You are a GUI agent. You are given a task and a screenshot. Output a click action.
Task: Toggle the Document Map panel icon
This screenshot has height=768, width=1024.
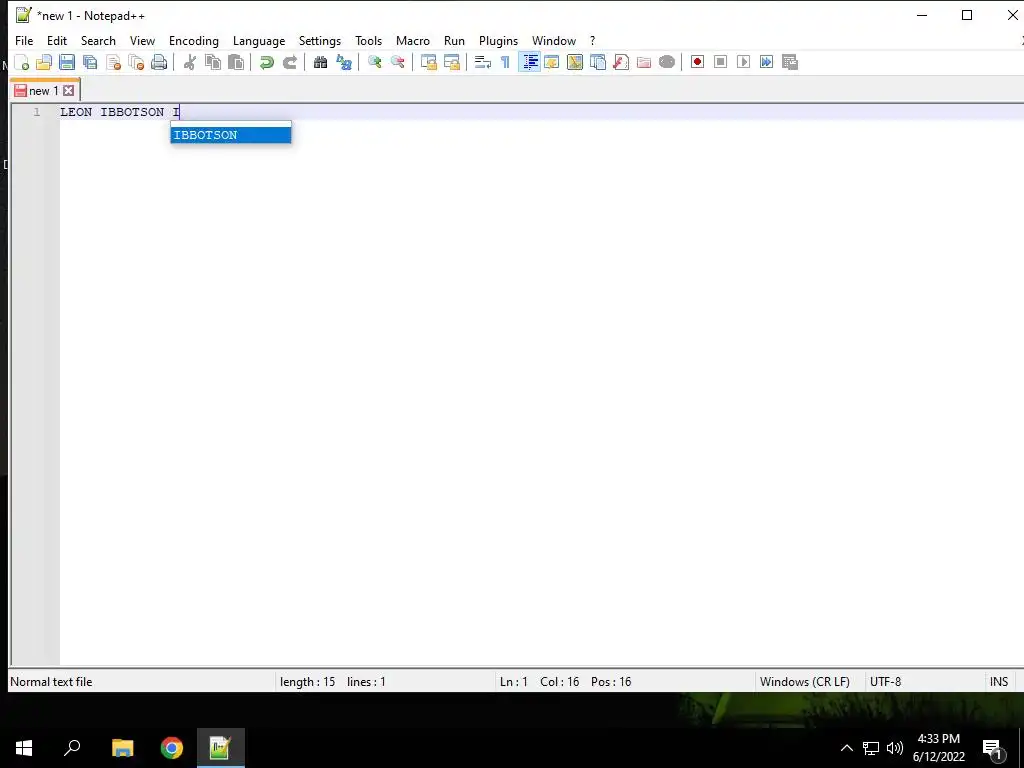pos(575,63)
